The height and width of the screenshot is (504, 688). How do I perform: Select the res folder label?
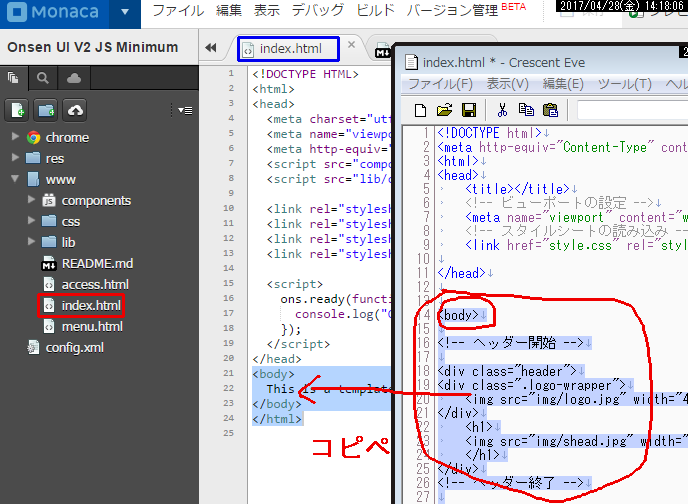[x=55, y=158]
